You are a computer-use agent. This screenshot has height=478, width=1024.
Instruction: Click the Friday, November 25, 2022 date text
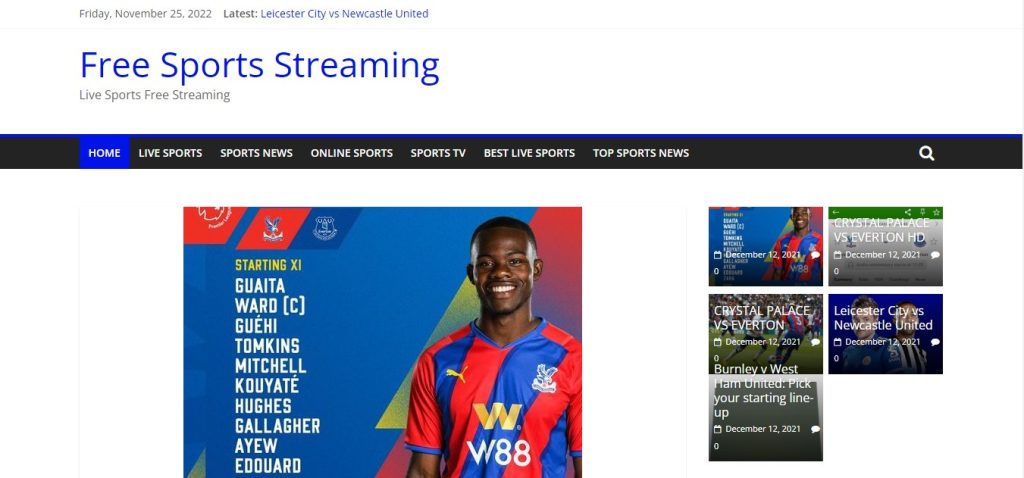pos(145,14)
